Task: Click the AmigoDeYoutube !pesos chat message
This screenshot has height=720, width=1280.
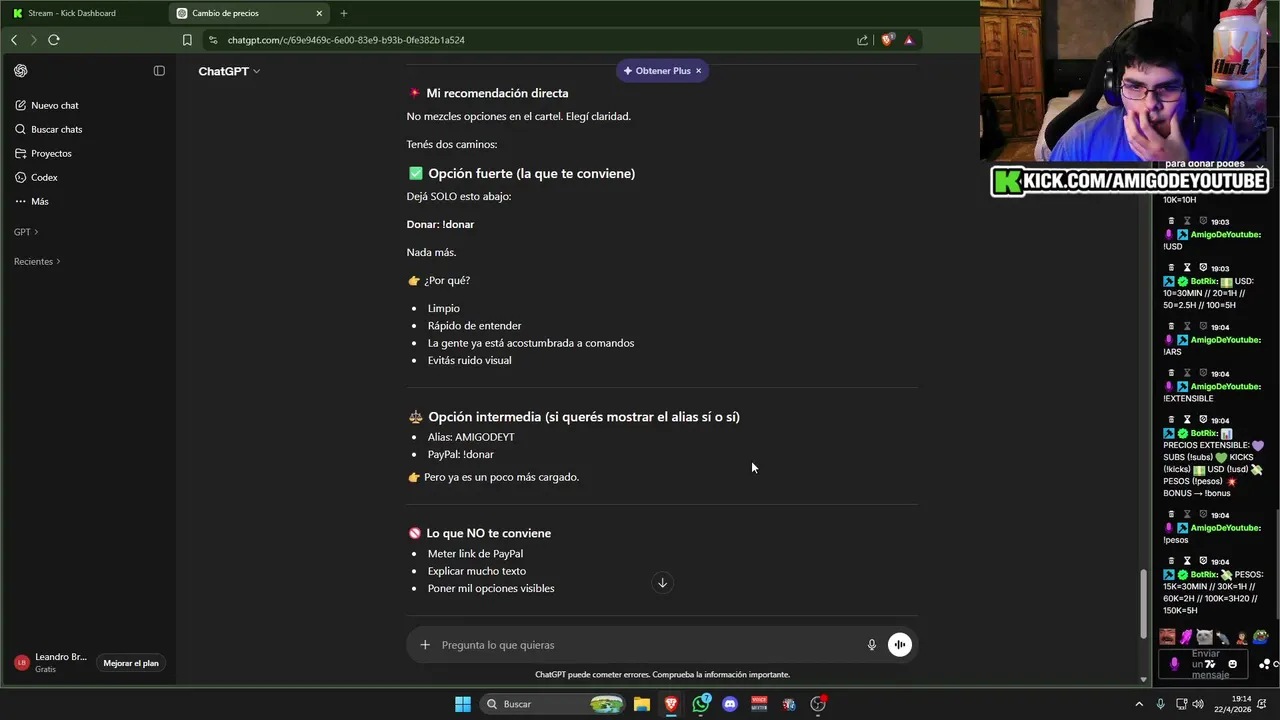Action: point(1214,527)
